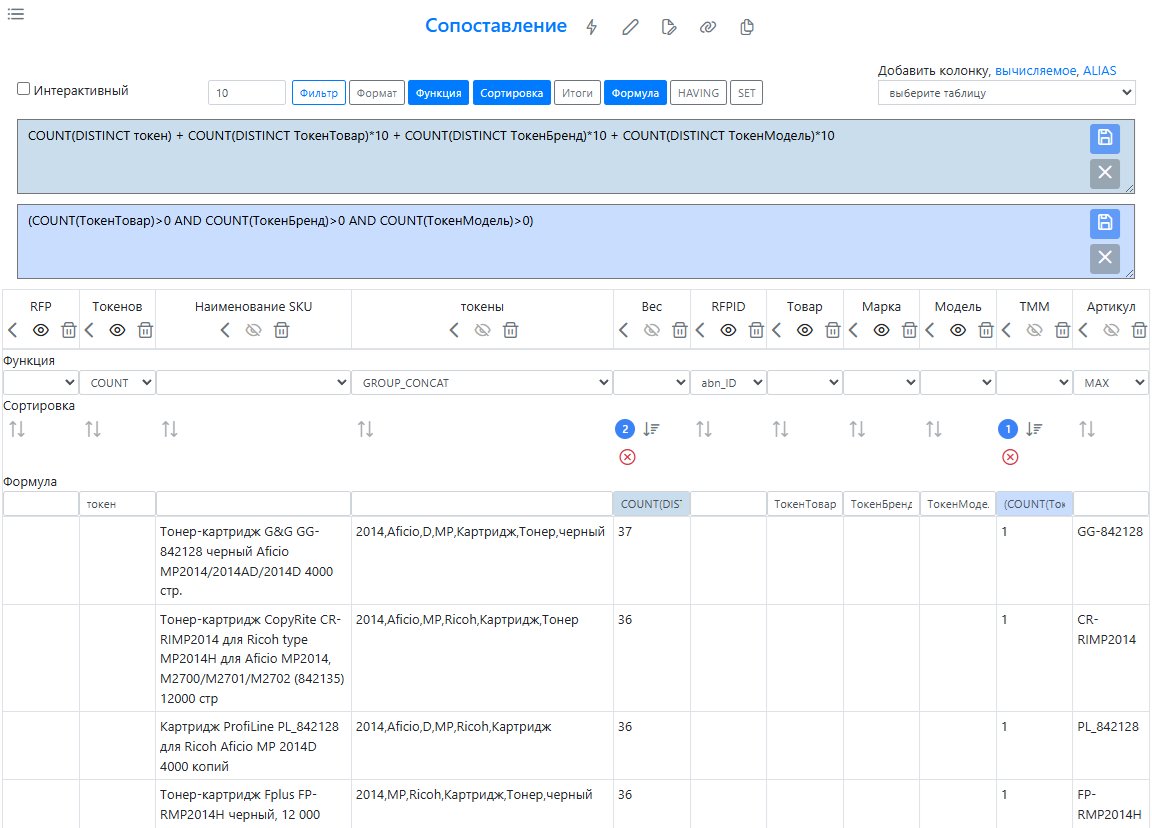Click the copy icon in header
The width and height of the screenshot is (1152, 828).
pos(746,27)
